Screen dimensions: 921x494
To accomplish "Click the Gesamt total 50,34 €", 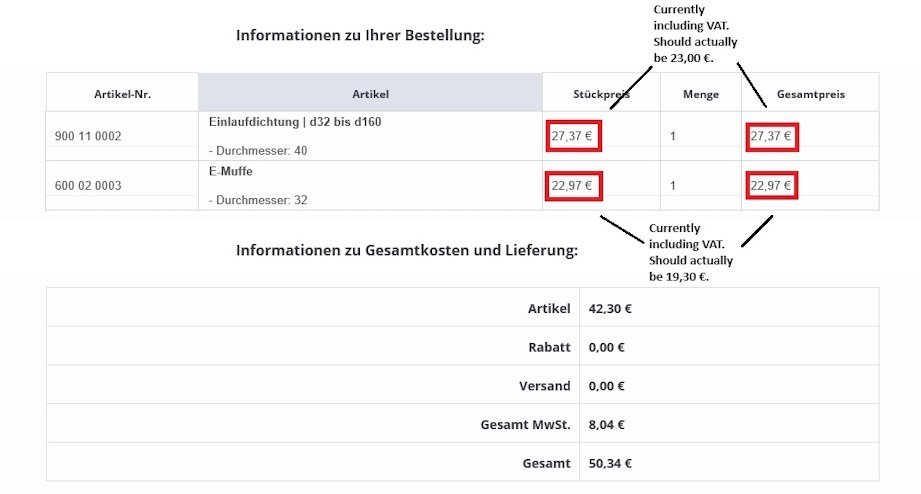I will point(610,463).
